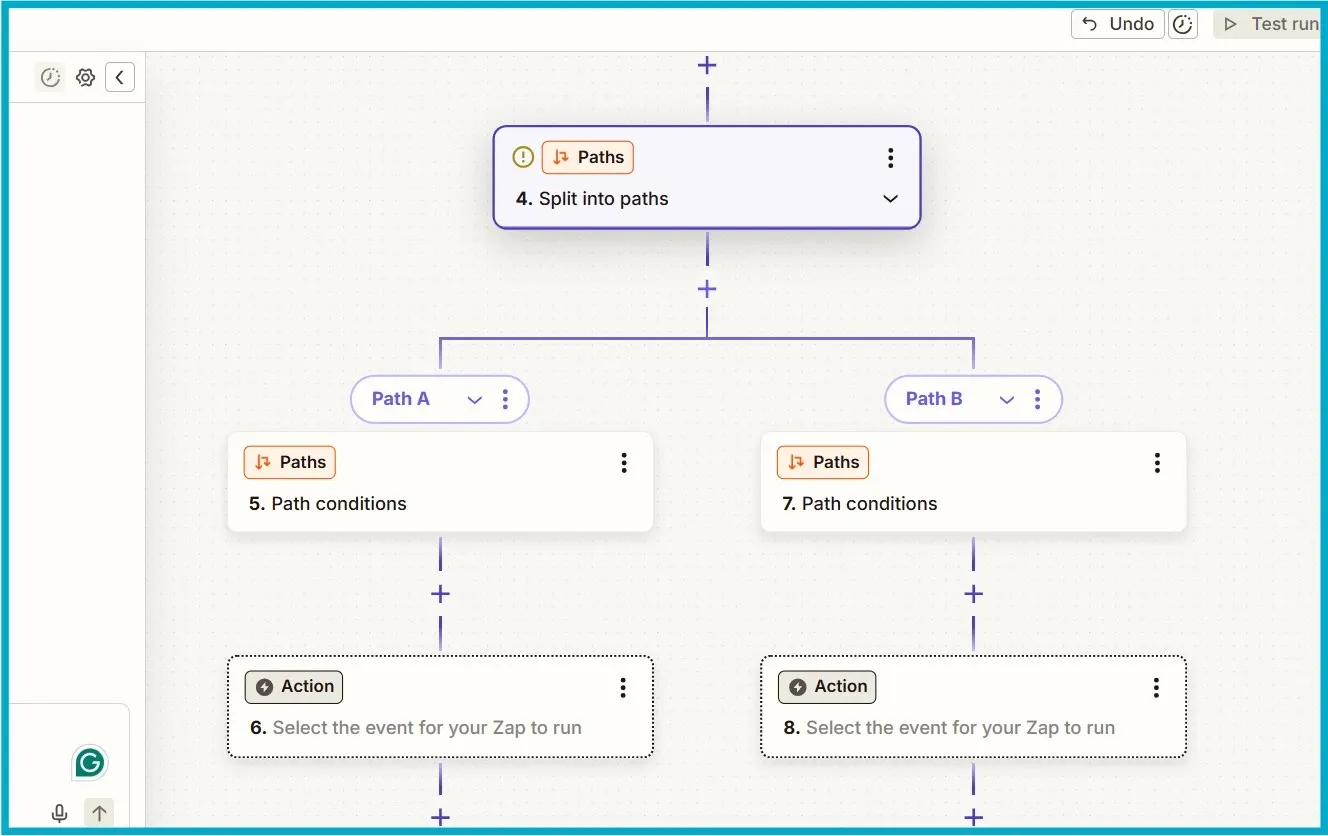1328x836 pixels.
Task: Activate the microphone icon at bottom left
Action: [59, 813]
